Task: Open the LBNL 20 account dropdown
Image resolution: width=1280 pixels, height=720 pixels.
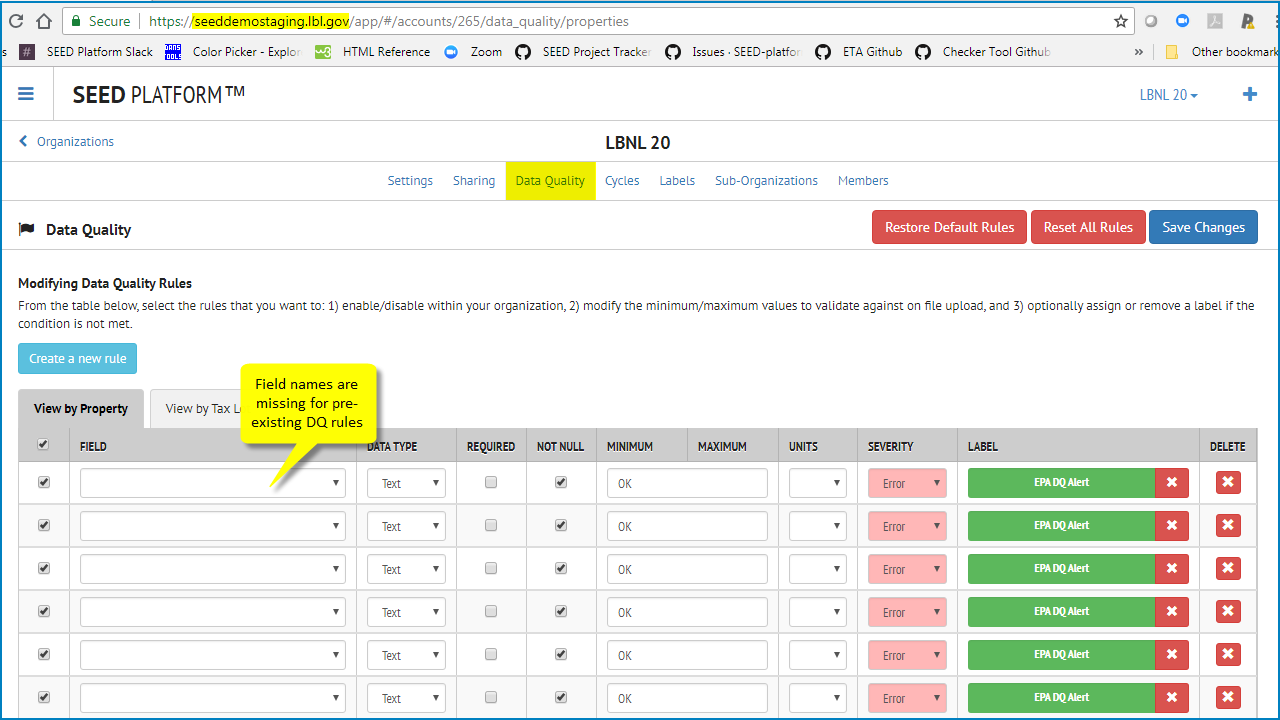Action: tap(1167, 94)
